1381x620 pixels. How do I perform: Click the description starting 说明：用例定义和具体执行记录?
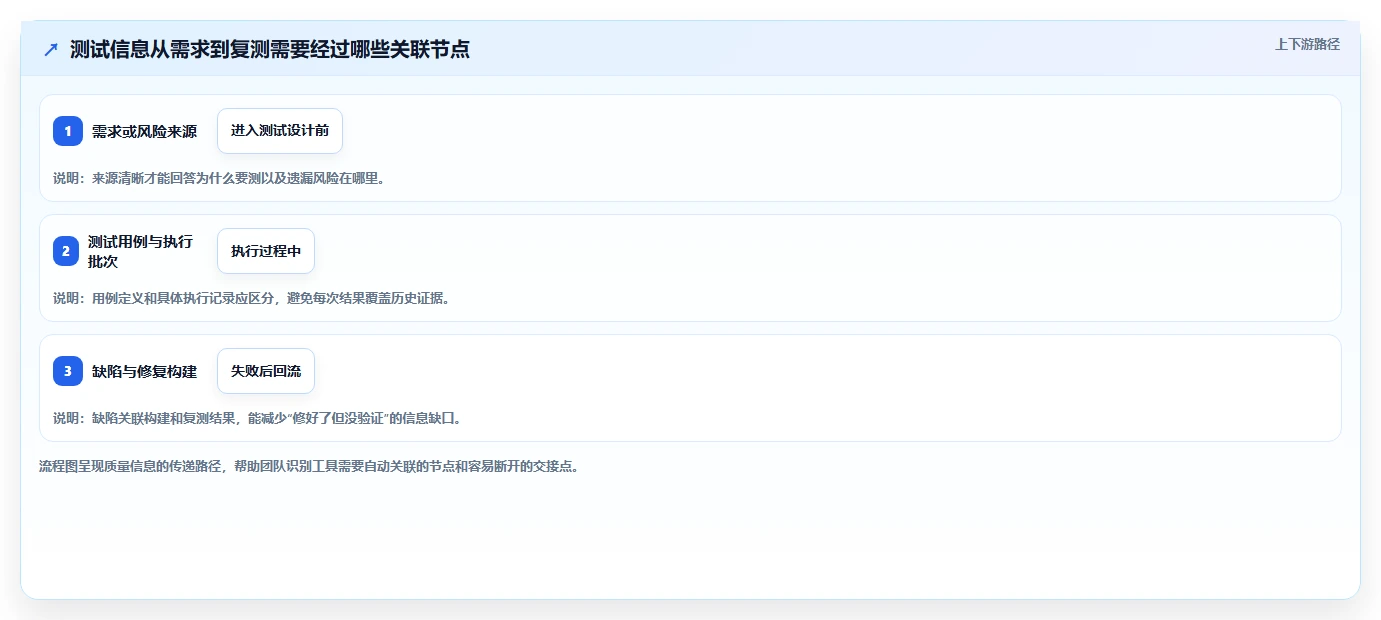point(252,298)
